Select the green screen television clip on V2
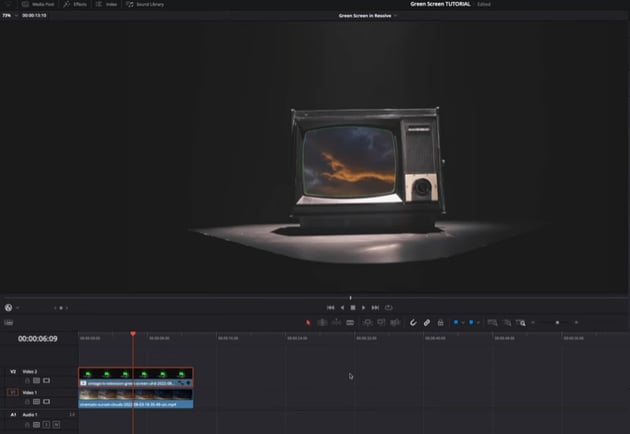The image size is (630, 434). pos(136,377)
